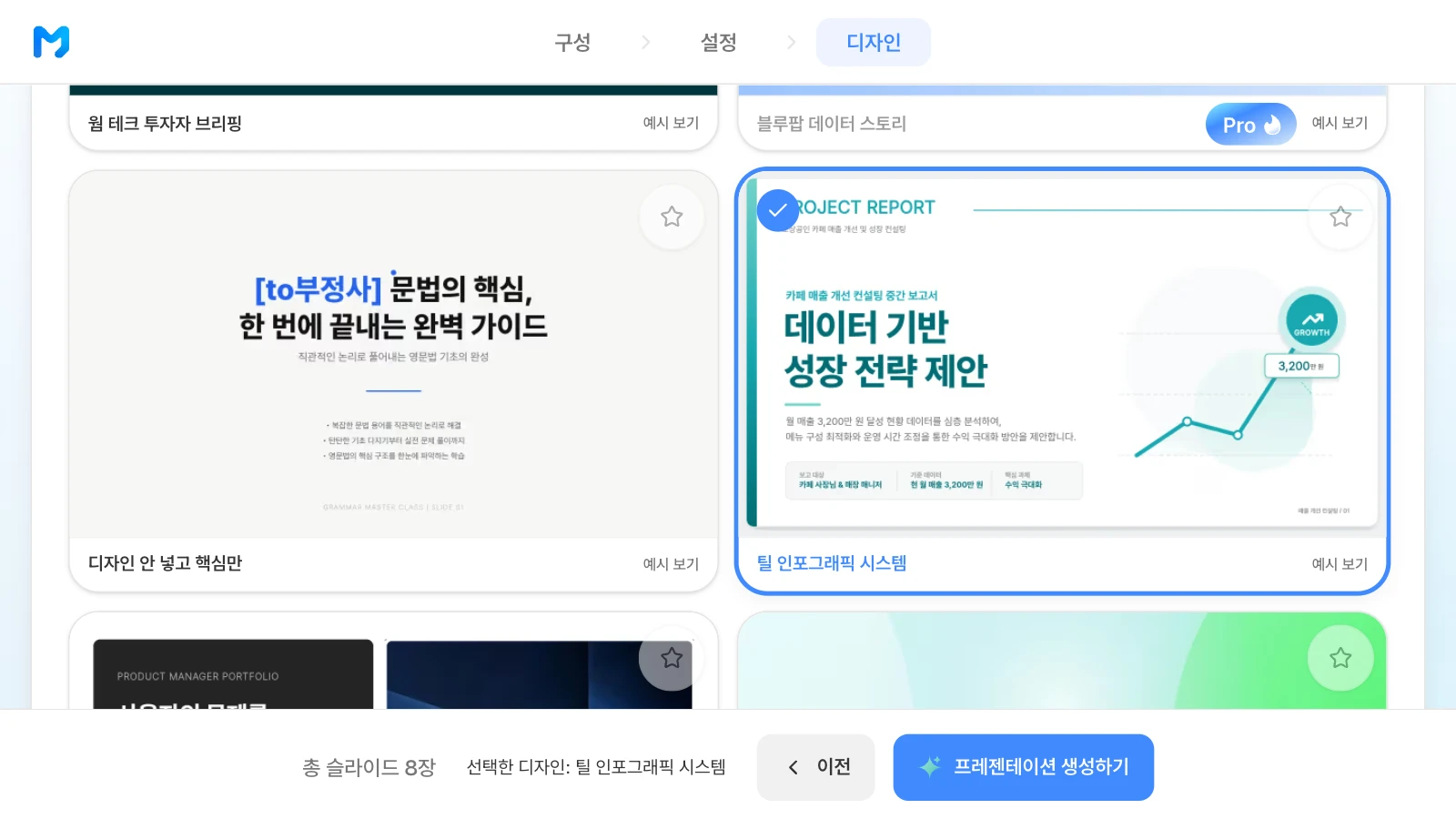
Task: Open 예시 보기 for 틸 인포그래픽 시스템
Action: pyautogui.click(x=1340, y=564)
